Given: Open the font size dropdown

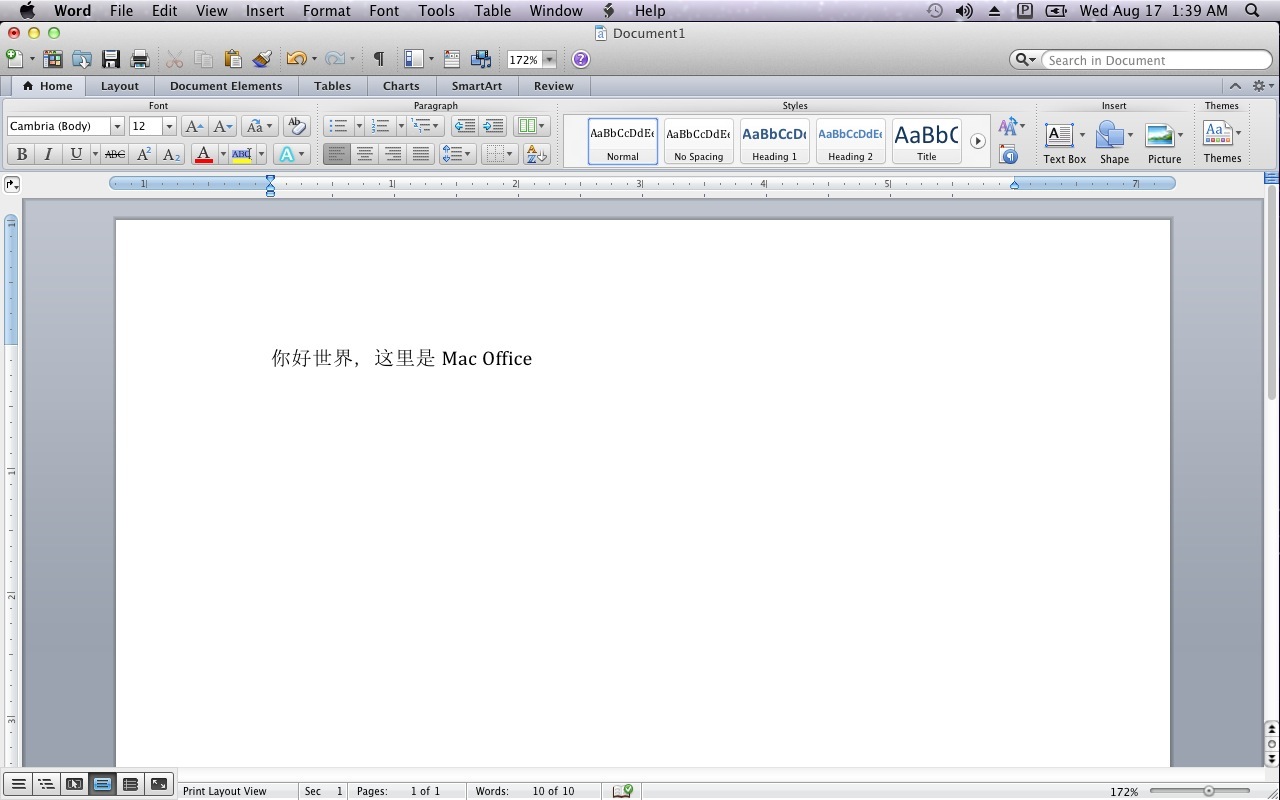Looking at the screenshot, I should coord(169,126).
